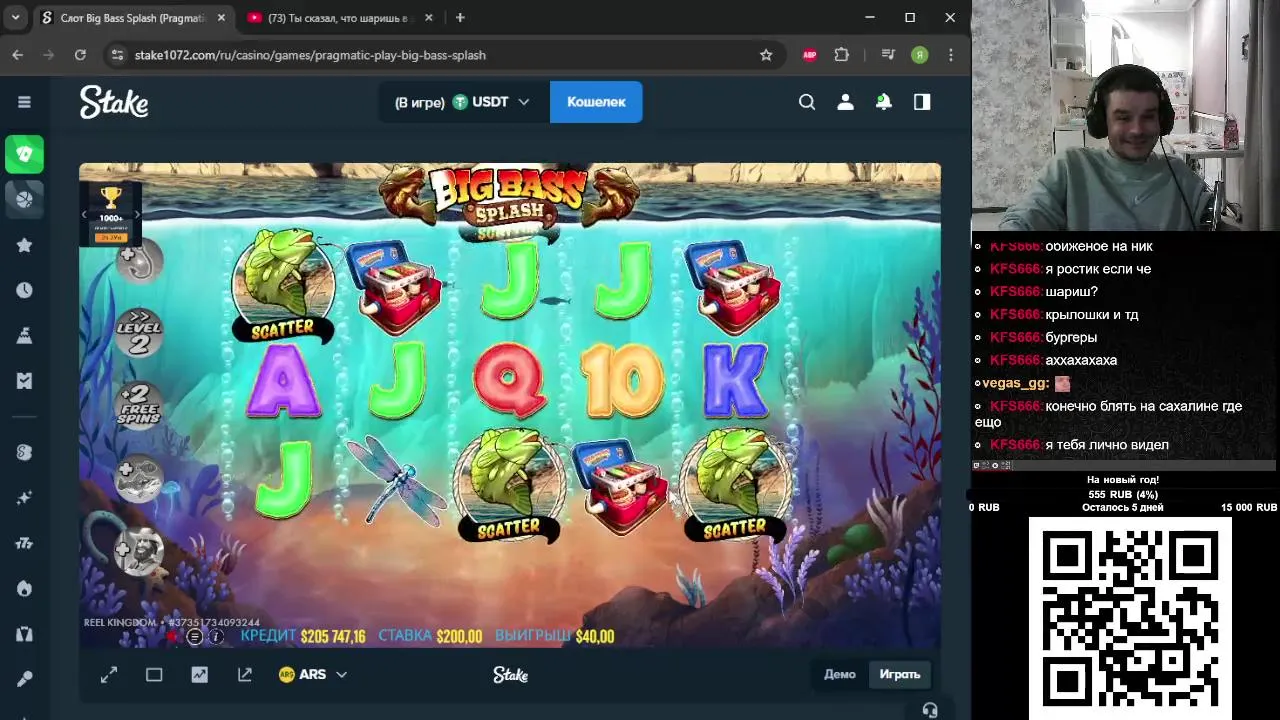Switch to the YouTube browser tab
The image size is (1280, 720).
(338, 18)
